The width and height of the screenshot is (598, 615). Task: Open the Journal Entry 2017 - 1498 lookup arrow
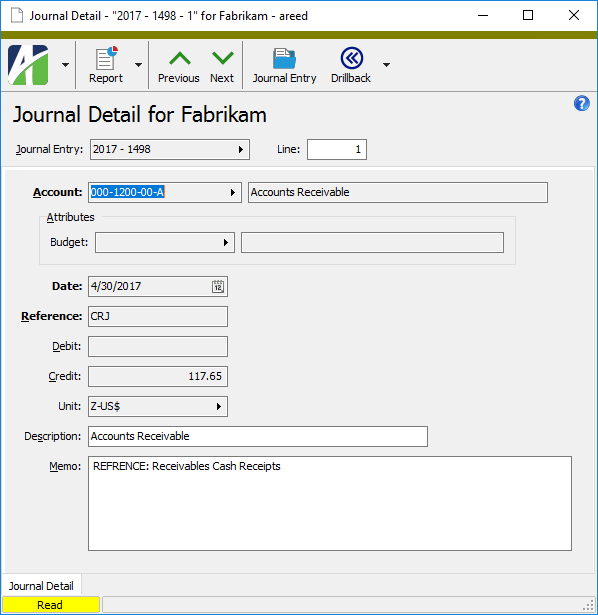tap(241, 149)
